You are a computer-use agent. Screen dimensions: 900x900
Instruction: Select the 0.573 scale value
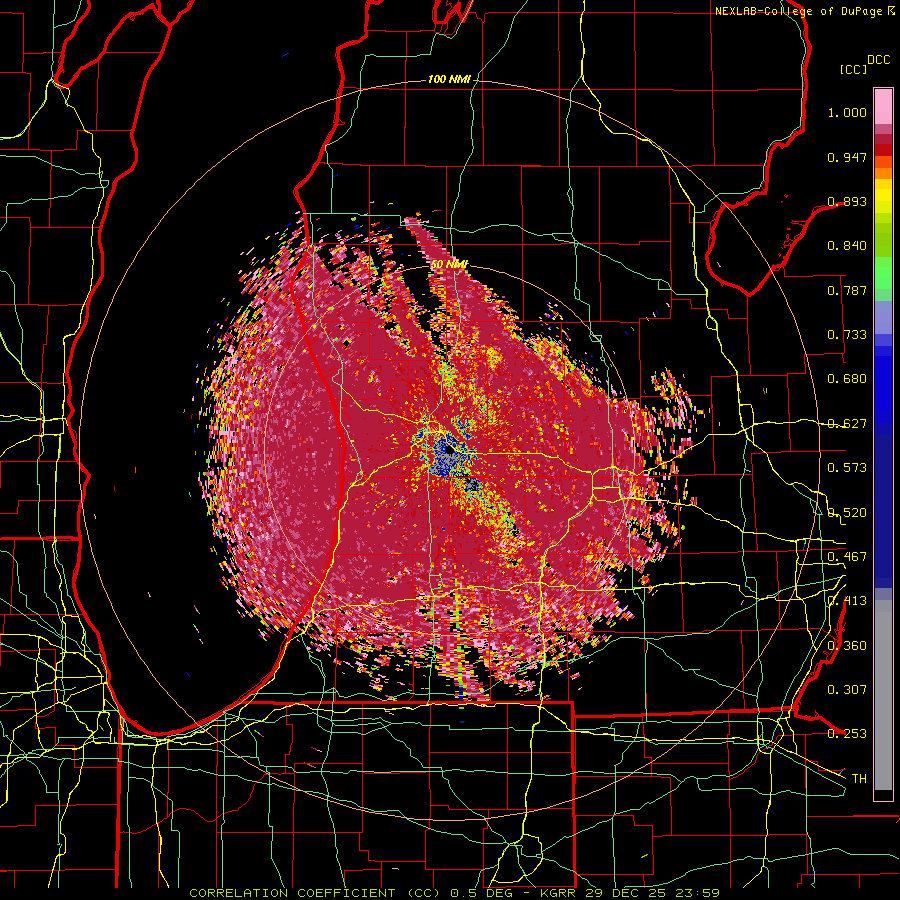pyautogui.click(x=847, y=468)
